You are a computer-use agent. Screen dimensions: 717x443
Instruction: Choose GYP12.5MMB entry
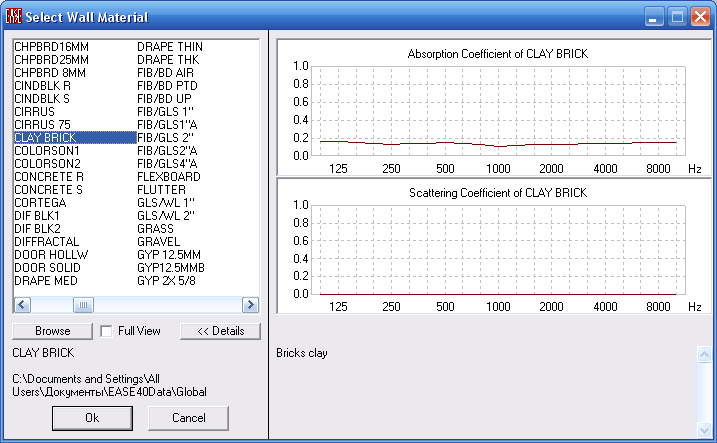coord(171,267)
